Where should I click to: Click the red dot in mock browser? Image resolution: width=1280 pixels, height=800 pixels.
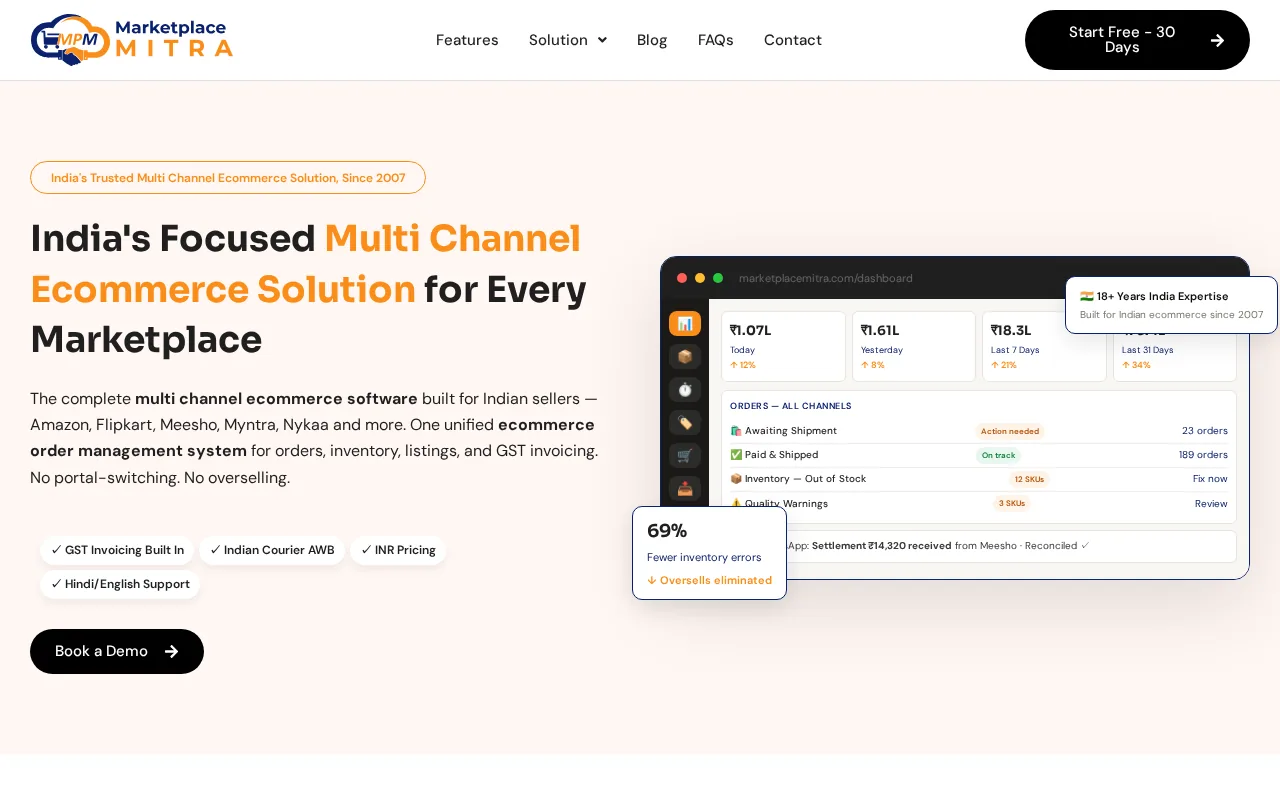[x=682, y=278]
